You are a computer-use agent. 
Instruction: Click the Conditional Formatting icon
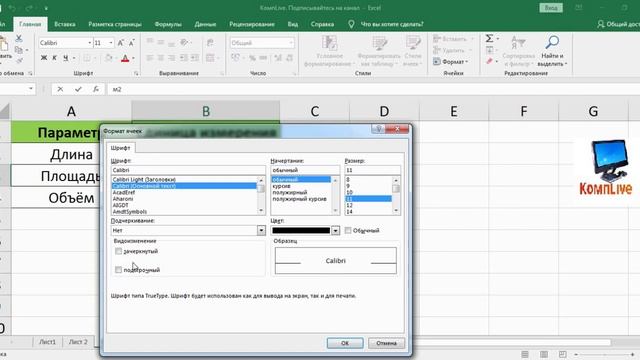click(329, 43)
